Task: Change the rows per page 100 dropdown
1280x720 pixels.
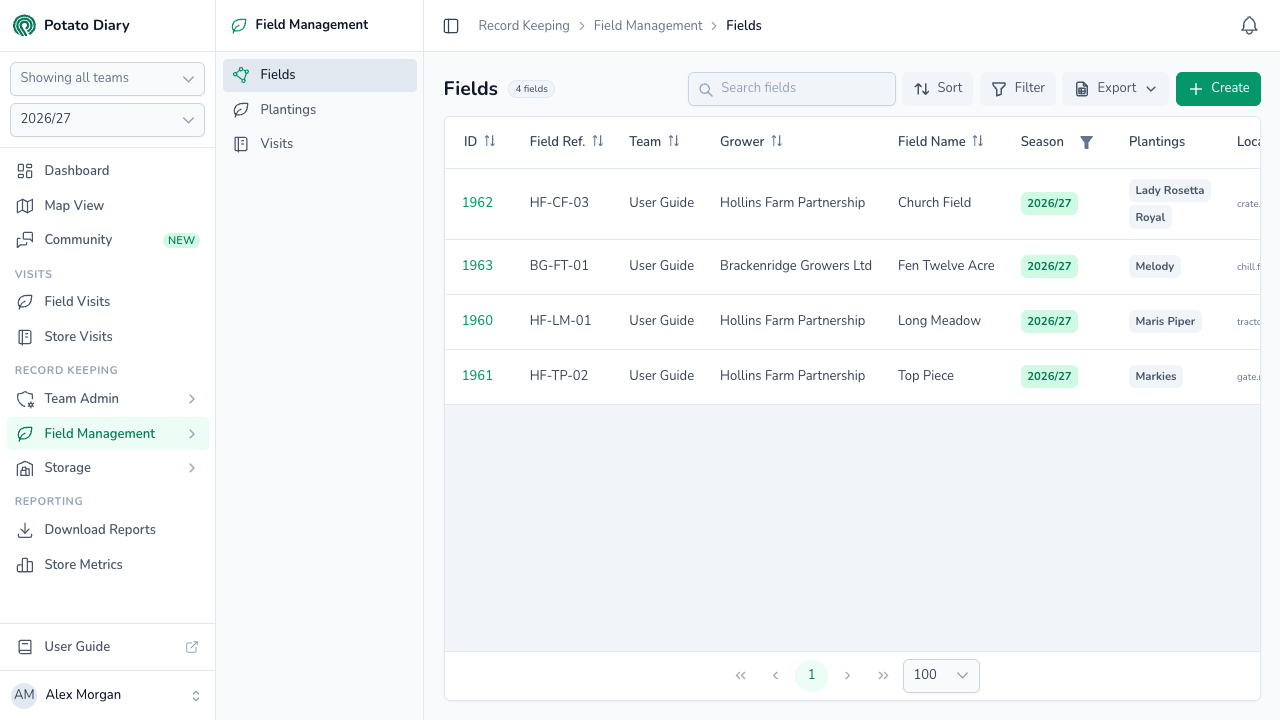Action: click(x=941, y=676)
